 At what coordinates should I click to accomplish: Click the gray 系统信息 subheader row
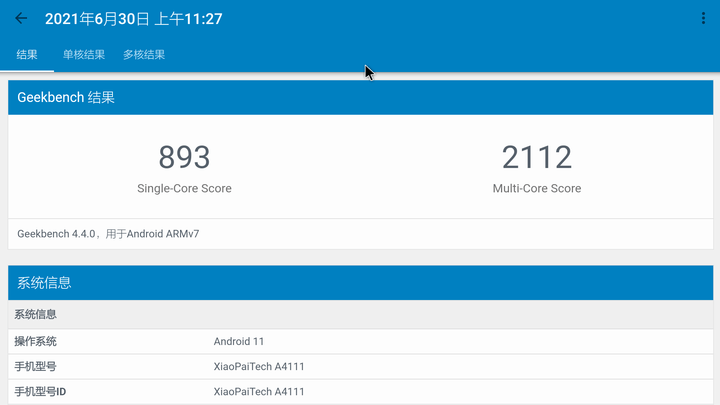(36, 314)
